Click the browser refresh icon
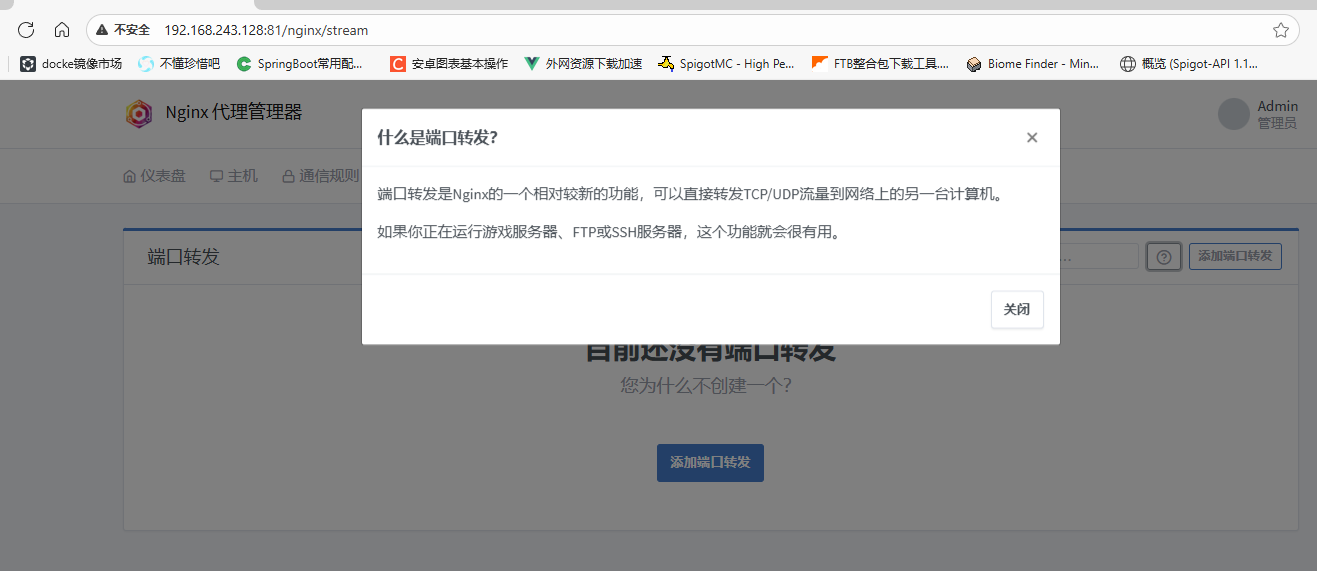This screenshot has height=571, width=1317. tap(26, 30)
